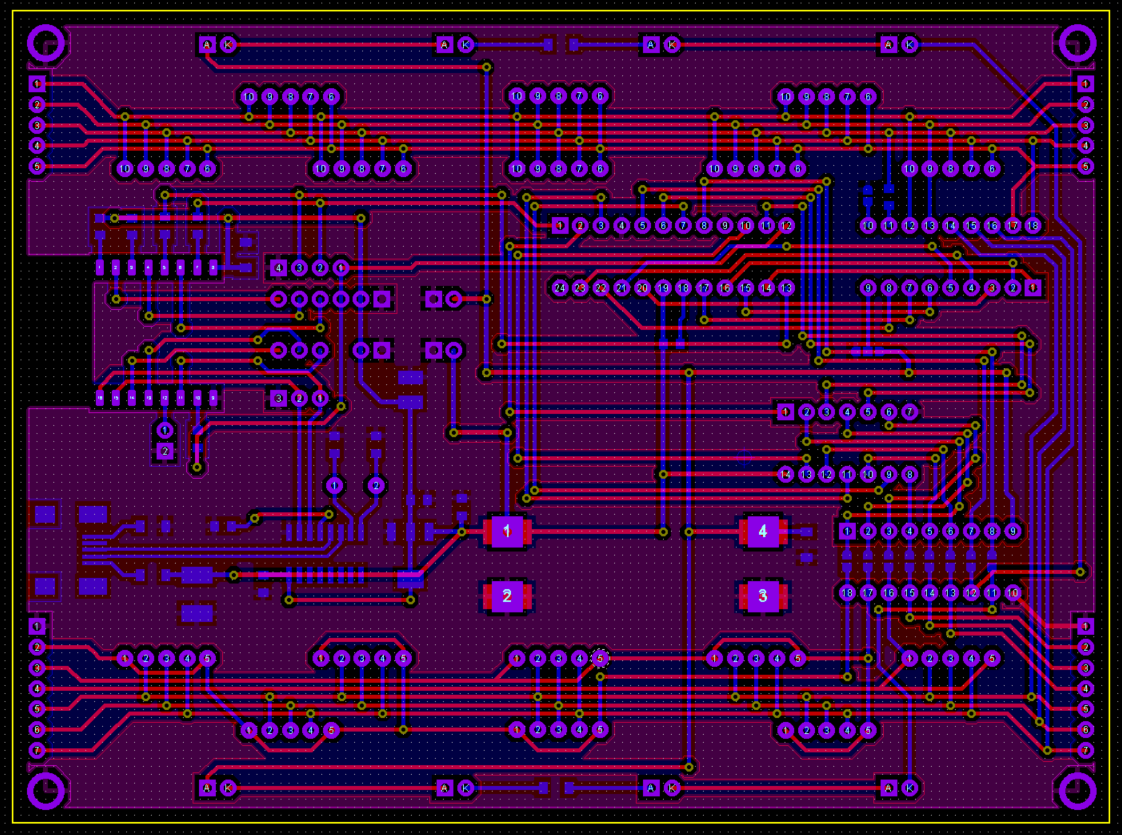This screenshot has width=1122, height=835.
Task: Select the top-right corner mounting hole
Action: (x=1077, y=43)
